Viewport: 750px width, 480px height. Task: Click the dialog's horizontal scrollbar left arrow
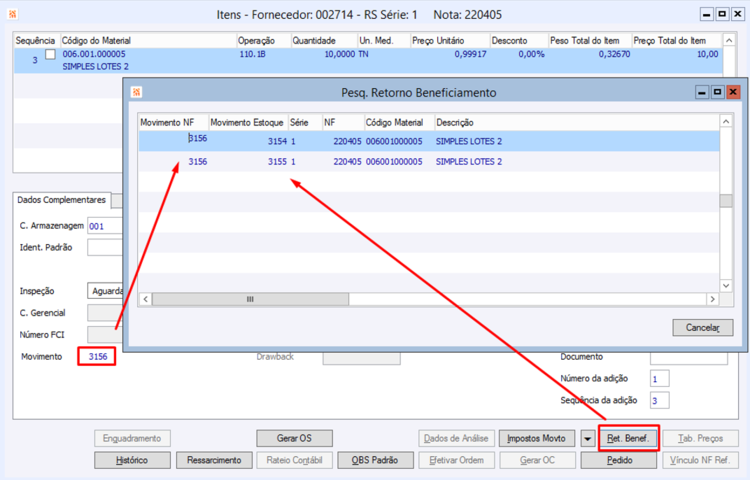pos(145,299)
